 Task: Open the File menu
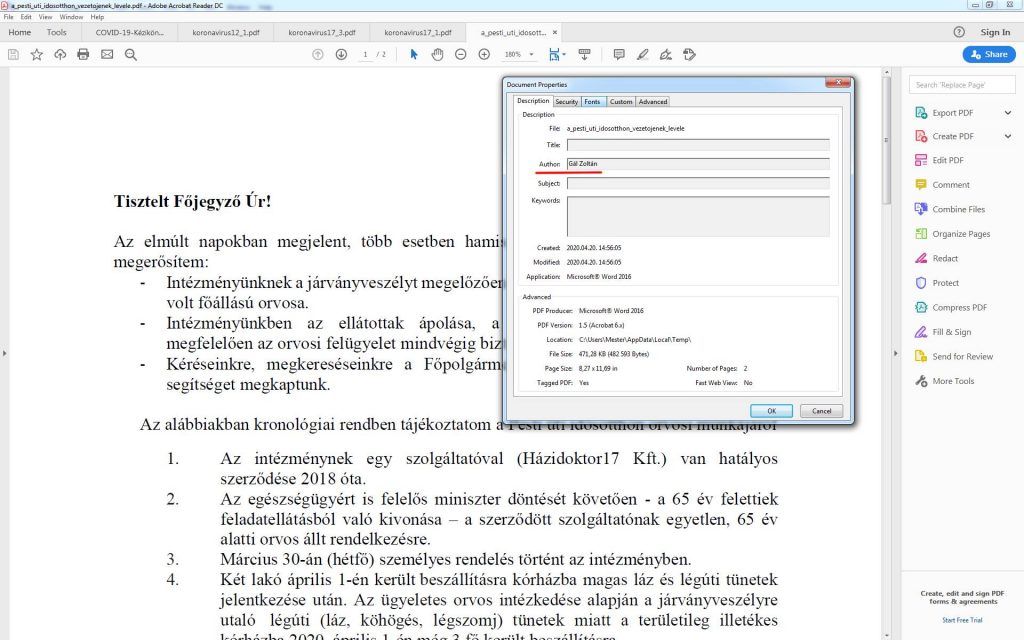click(8, 17)
